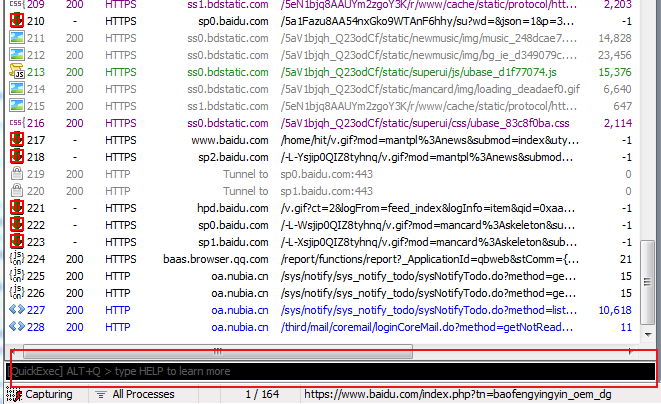661x404 pixels.
Task: Click the baidu.com URL in the status bar
Action: point(458,395)
